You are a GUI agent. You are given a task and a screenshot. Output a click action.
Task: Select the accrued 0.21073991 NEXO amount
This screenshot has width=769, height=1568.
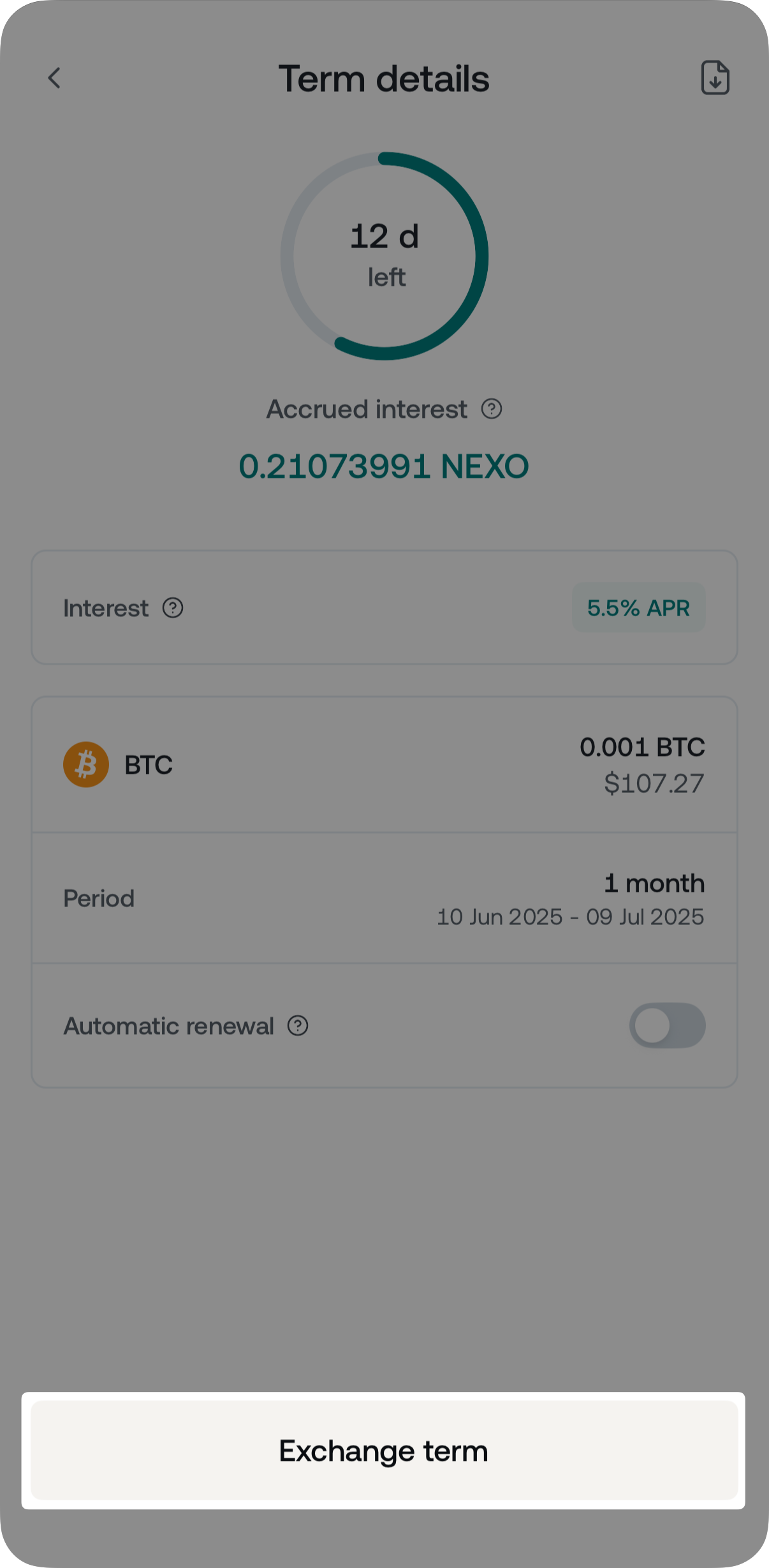tap(384, 466)
